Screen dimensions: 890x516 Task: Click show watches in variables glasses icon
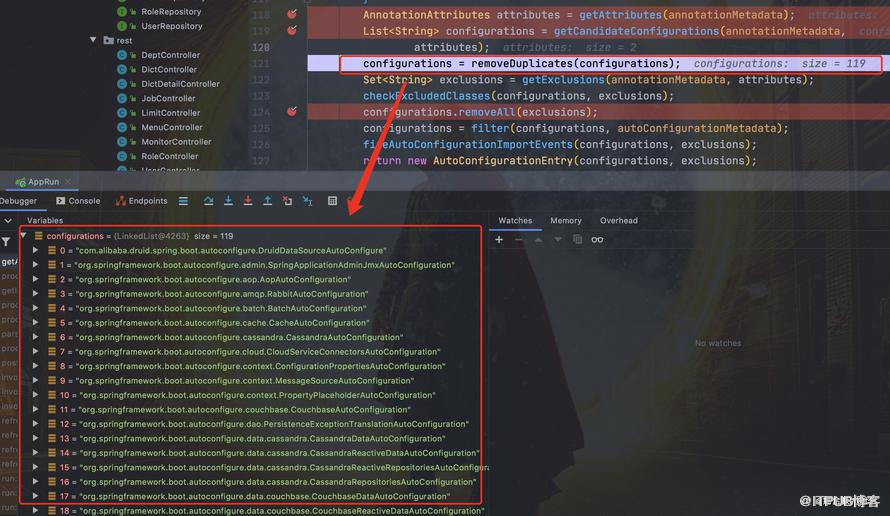[597, 240]
